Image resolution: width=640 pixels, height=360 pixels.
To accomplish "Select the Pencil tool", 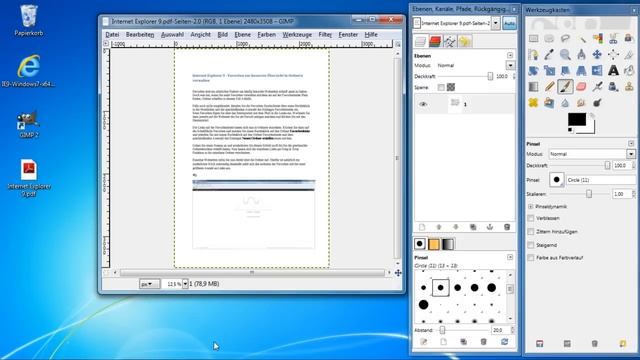I will coord(549,87).
